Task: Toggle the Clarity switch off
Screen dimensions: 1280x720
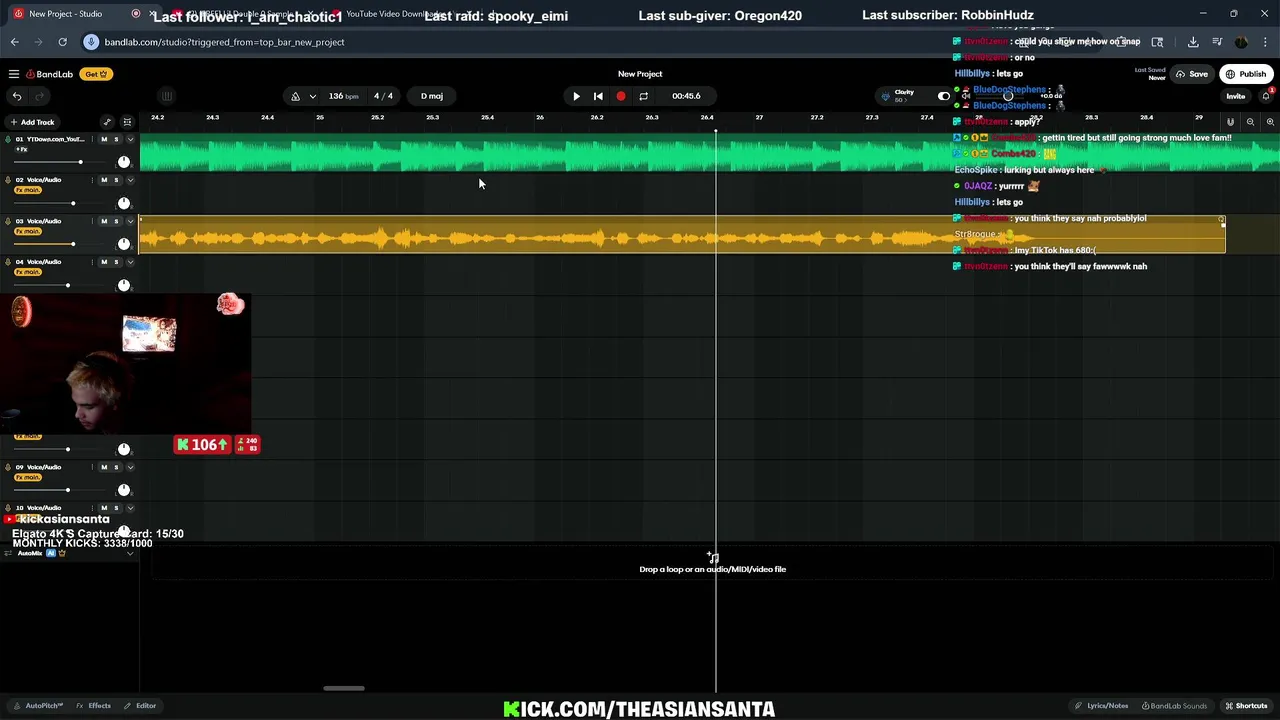Action: point(943,96)
